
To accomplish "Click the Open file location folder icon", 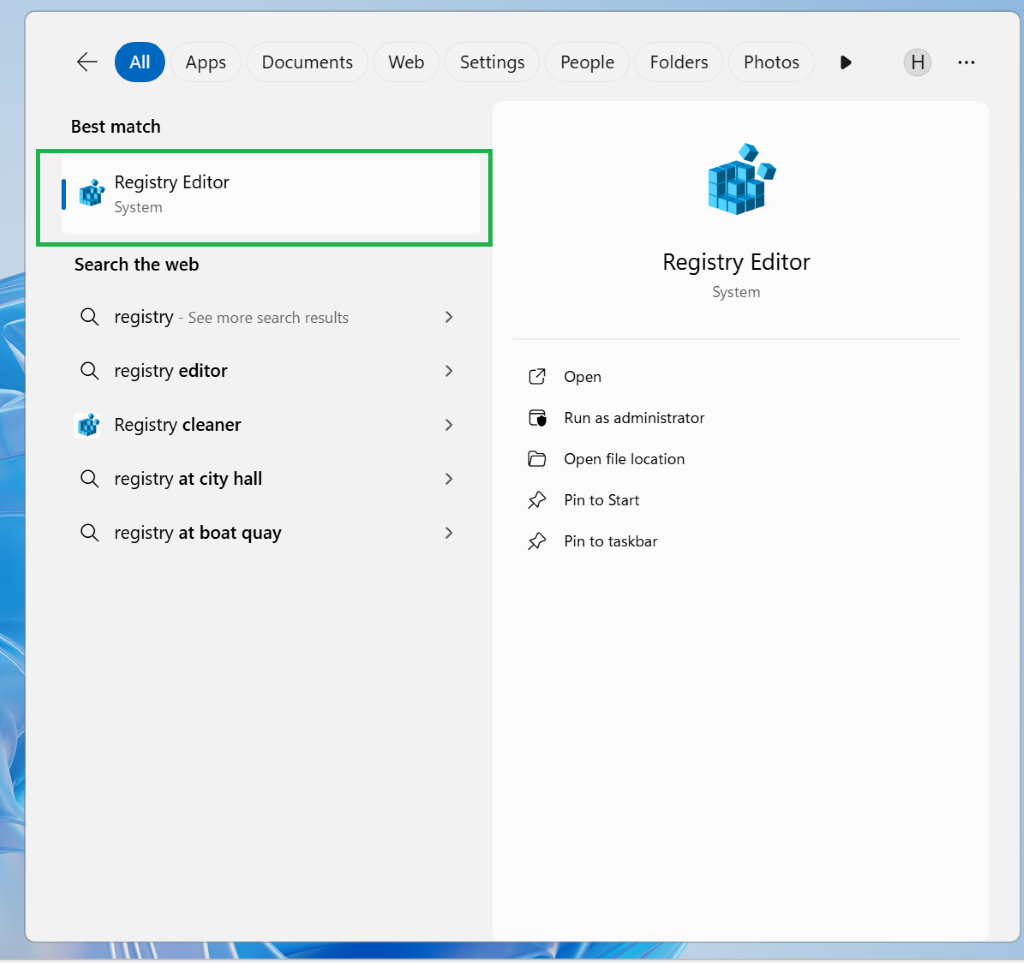I will point(537,459).
